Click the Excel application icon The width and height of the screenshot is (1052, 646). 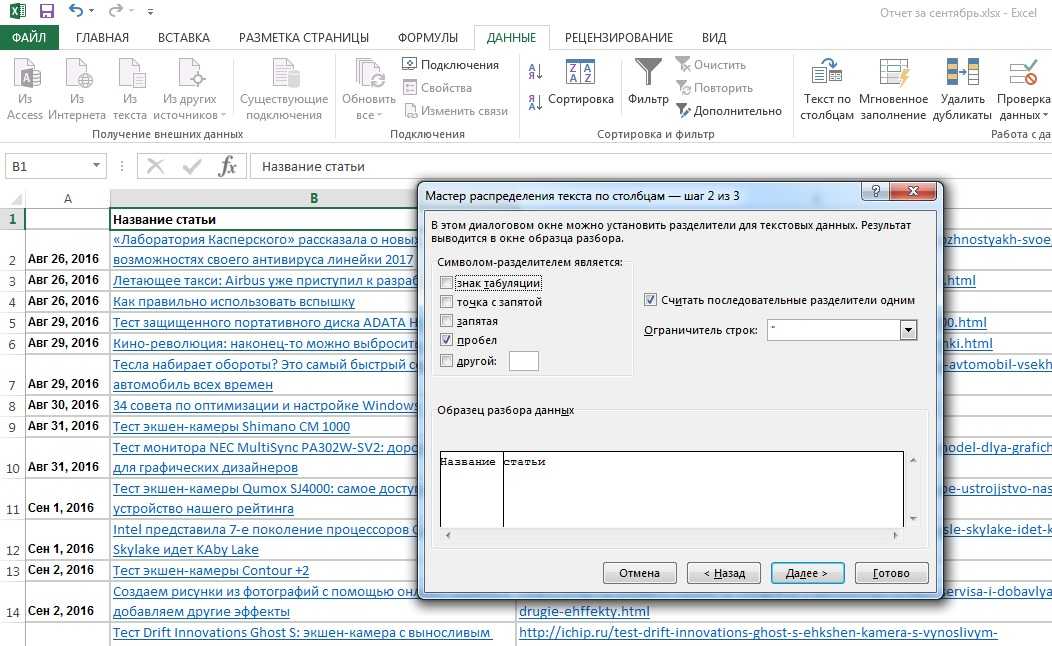(x=17, y=11)
